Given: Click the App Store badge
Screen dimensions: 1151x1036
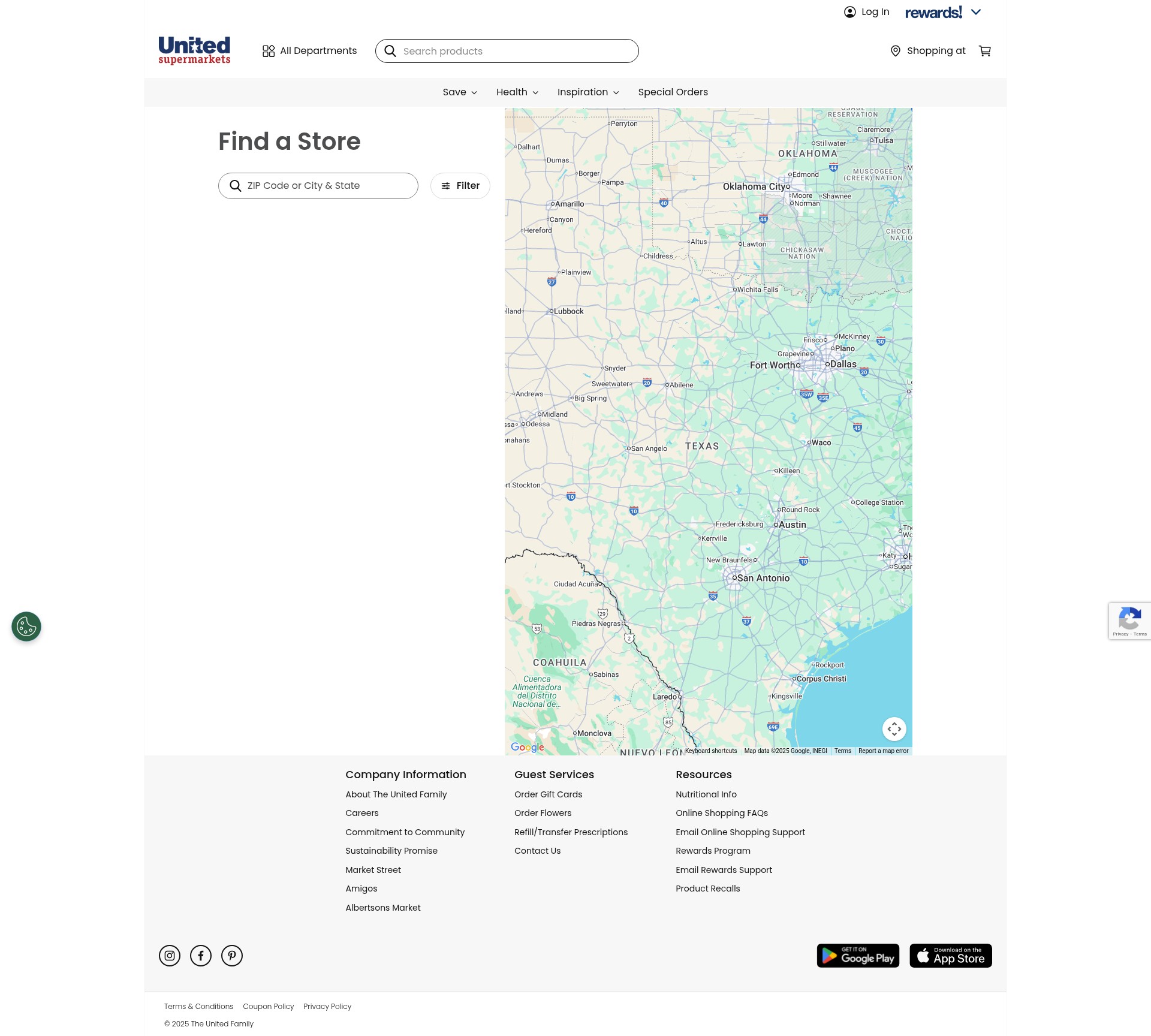Looking at the screenshot, I should coord(951,956).
